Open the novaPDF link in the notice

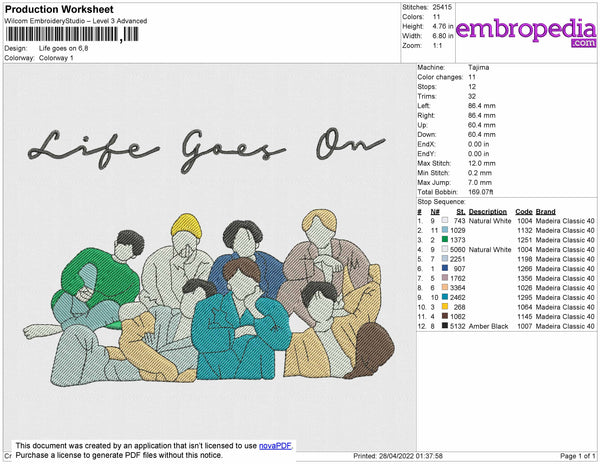point(275,446)
